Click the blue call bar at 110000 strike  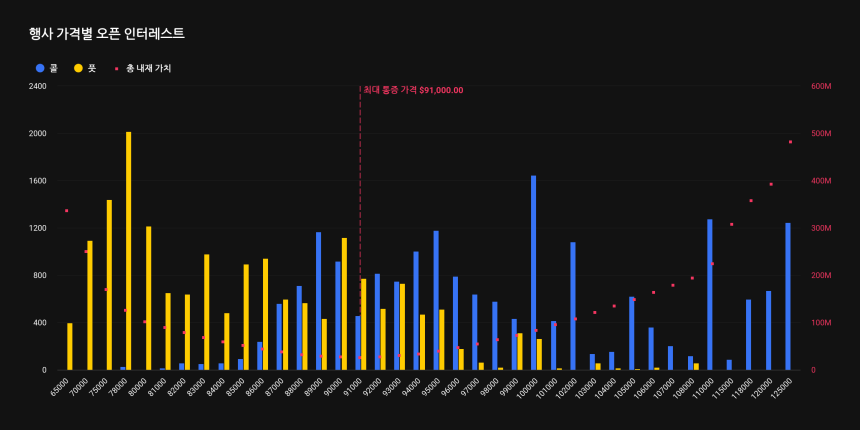tap(709, 294)
